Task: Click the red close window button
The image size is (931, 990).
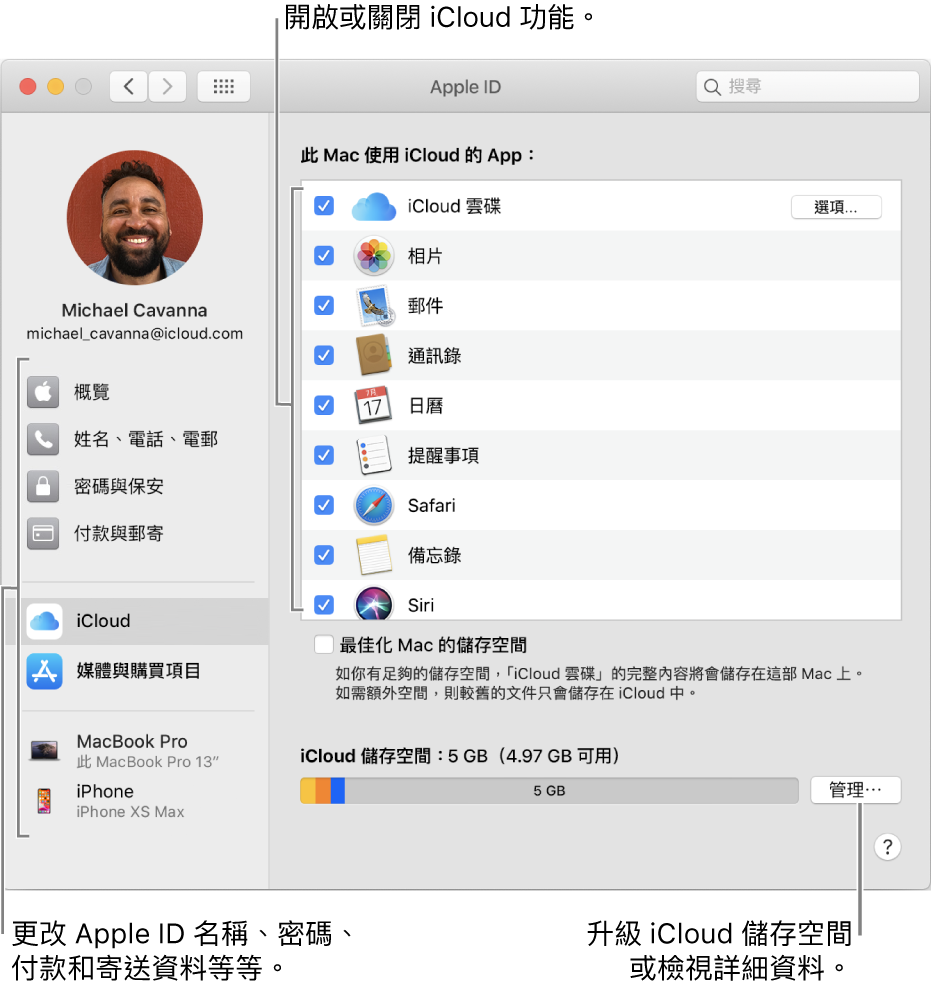Action: pos(28,86)
